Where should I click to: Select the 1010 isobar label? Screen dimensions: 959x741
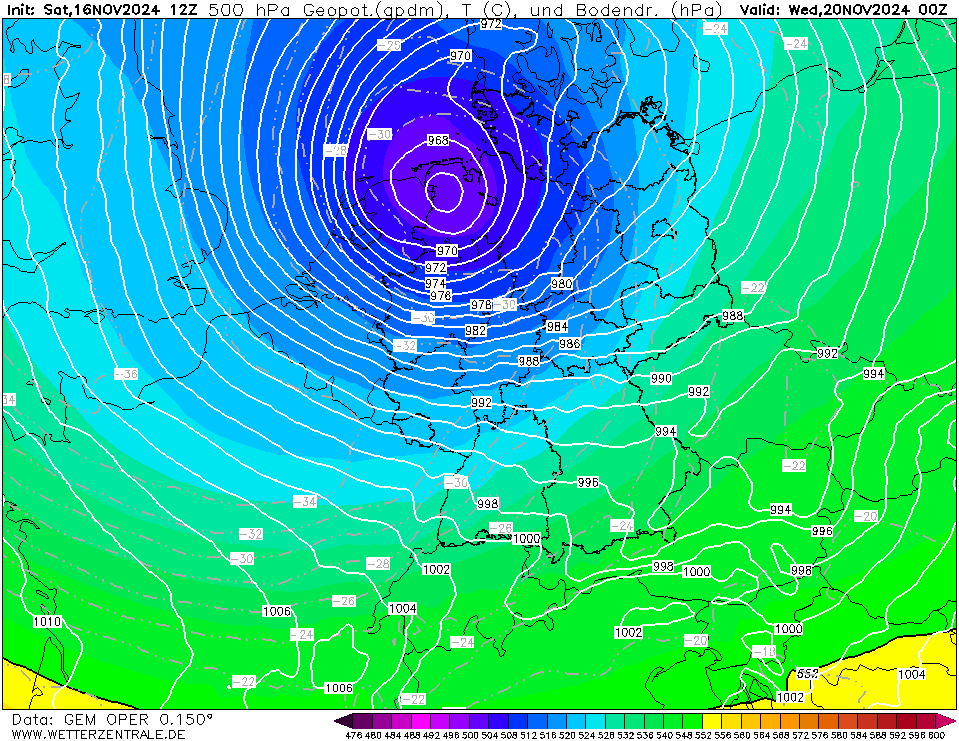47,622
